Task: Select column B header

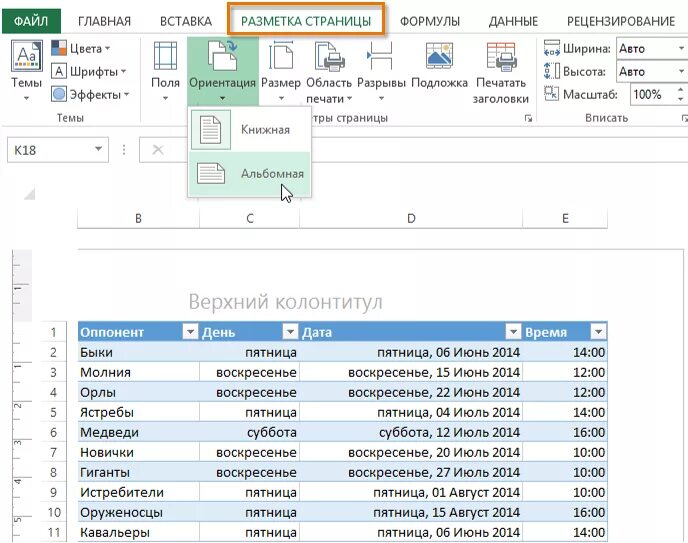Action: 138,218
